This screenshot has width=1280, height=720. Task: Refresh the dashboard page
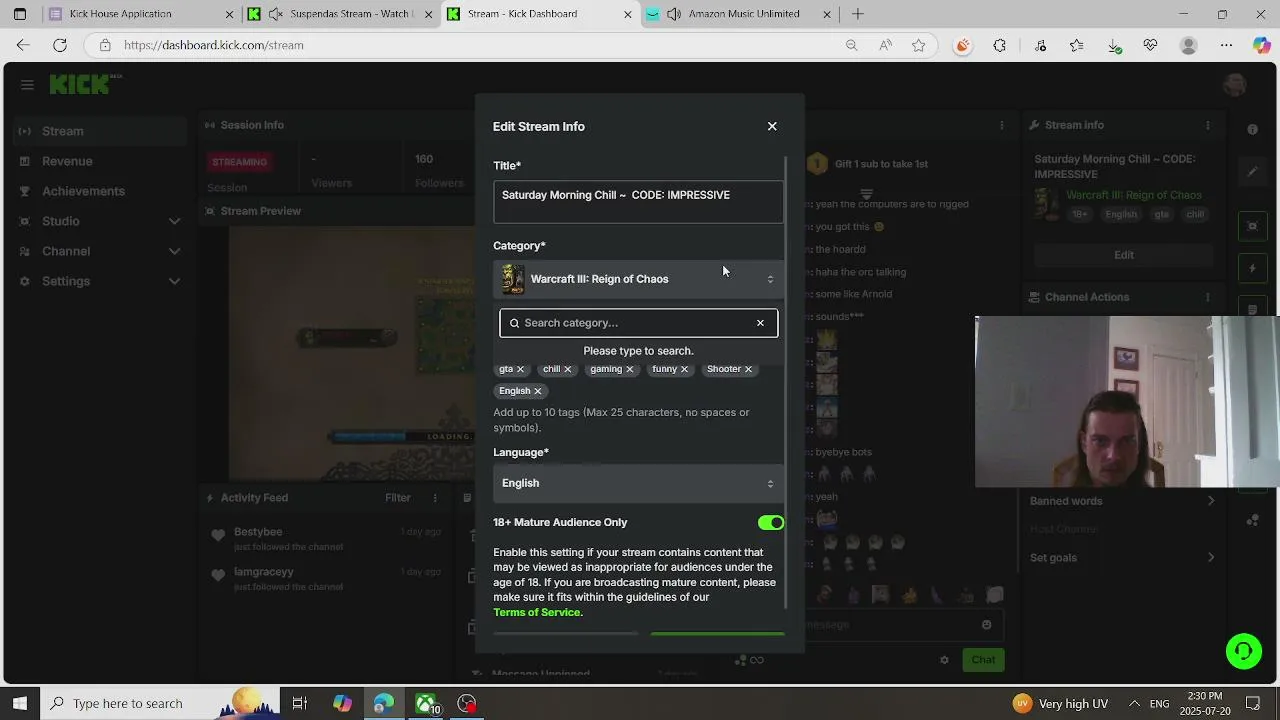[x=60, y=45]
